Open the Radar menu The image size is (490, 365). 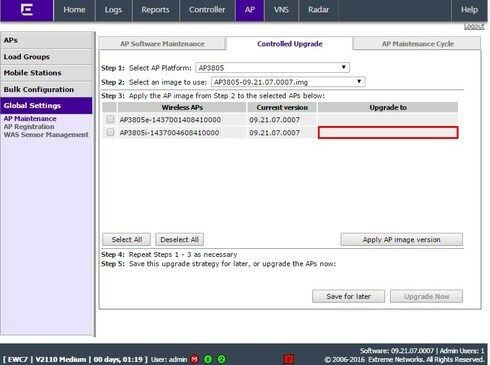pyautogui.click(x=318, y=10)
